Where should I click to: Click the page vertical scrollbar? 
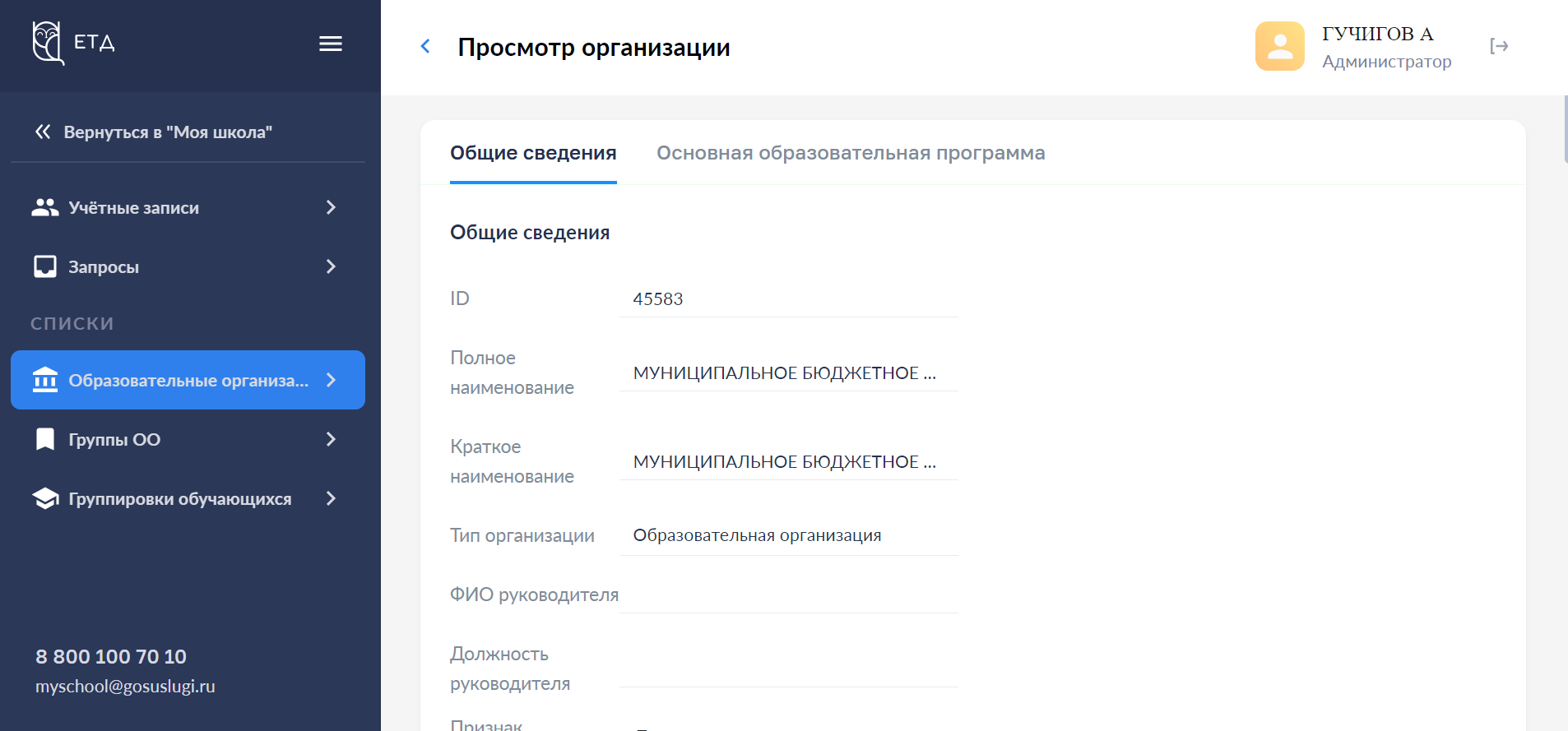point(1565,130)
